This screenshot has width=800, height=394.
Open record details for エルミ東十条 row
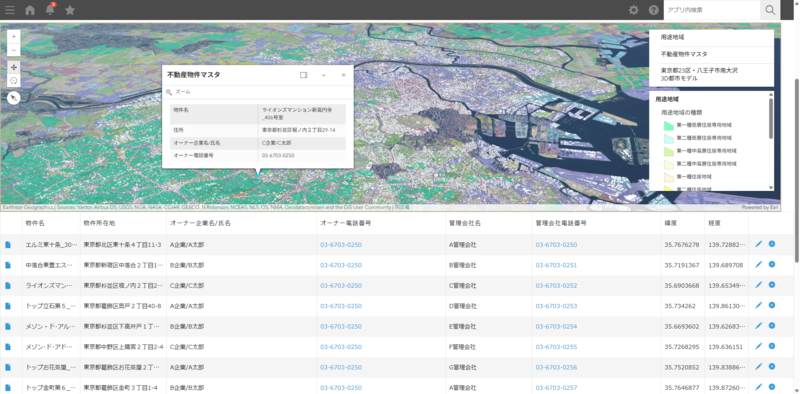8,245
